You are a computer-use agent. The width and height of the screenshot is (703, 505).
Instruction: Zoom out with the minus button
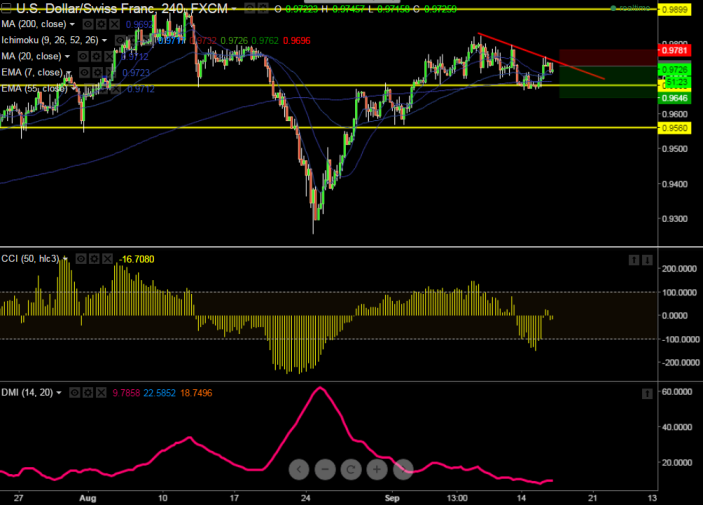(x=325, y=470)
